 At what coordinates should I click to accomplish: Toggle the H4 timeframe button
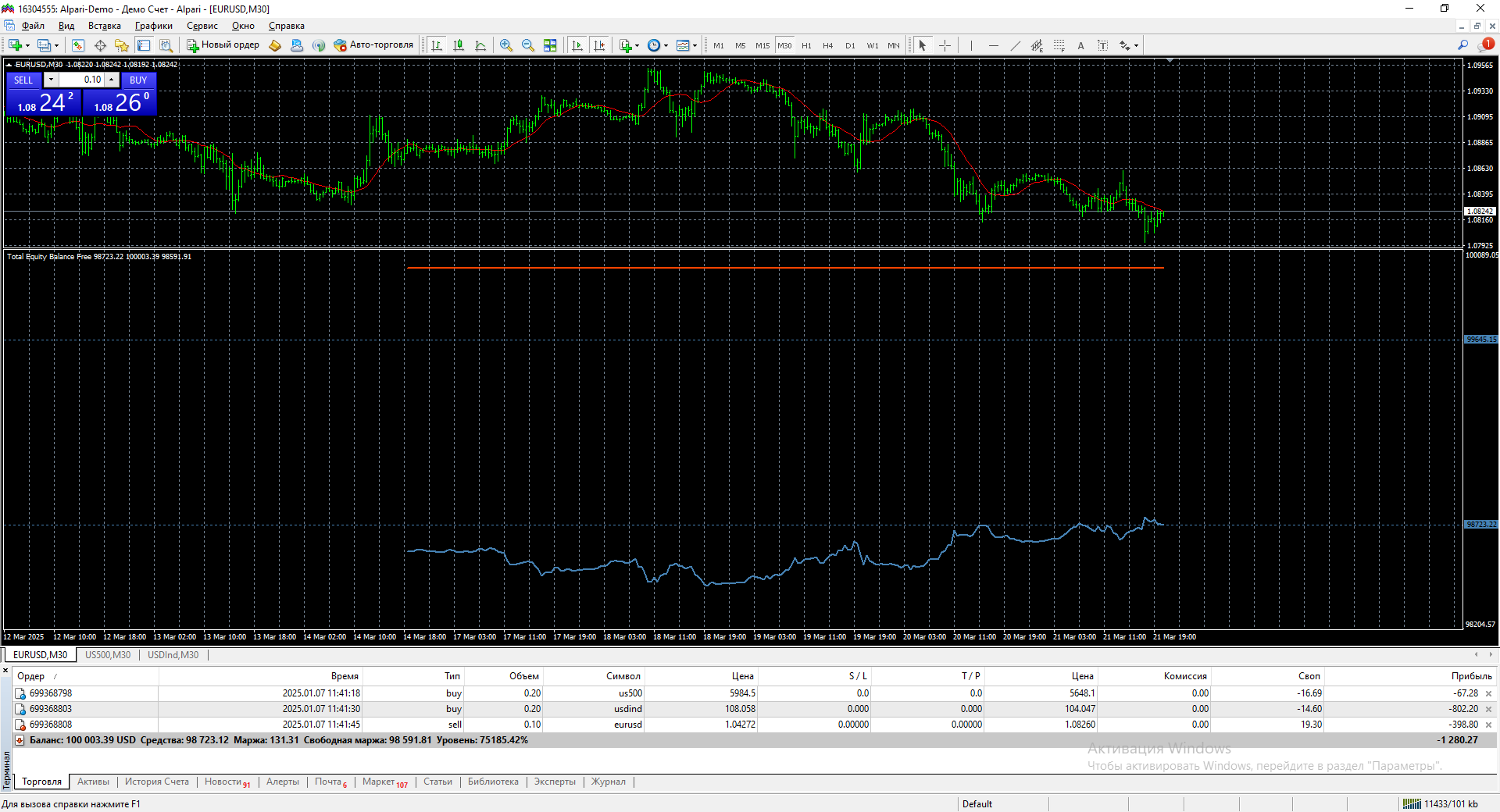point(828,45)
